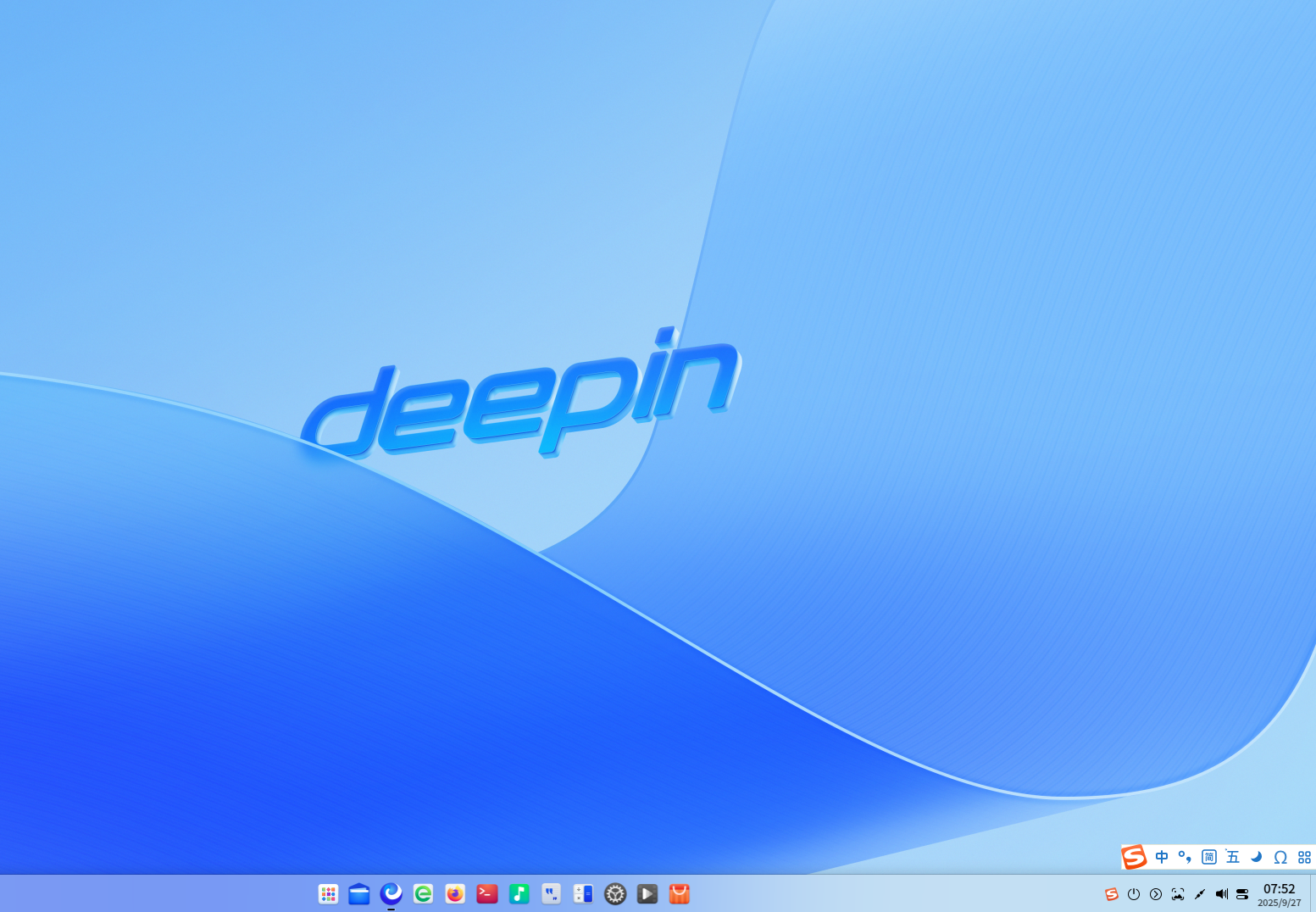
Task: Expand the hidden tray arrow icon
Action: click(x=1156, y=894)
